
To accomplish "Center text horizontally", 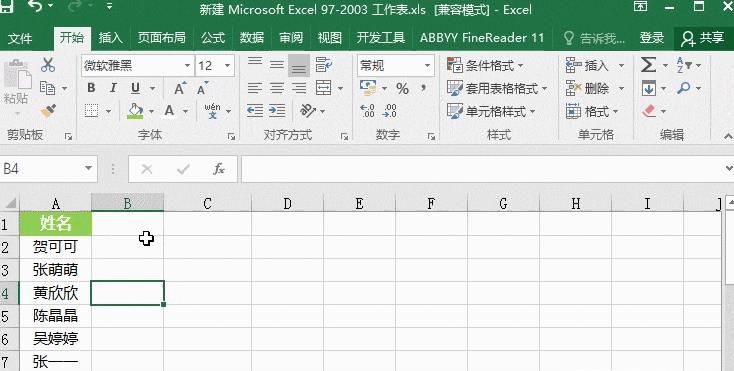I will tap(277, 88).
